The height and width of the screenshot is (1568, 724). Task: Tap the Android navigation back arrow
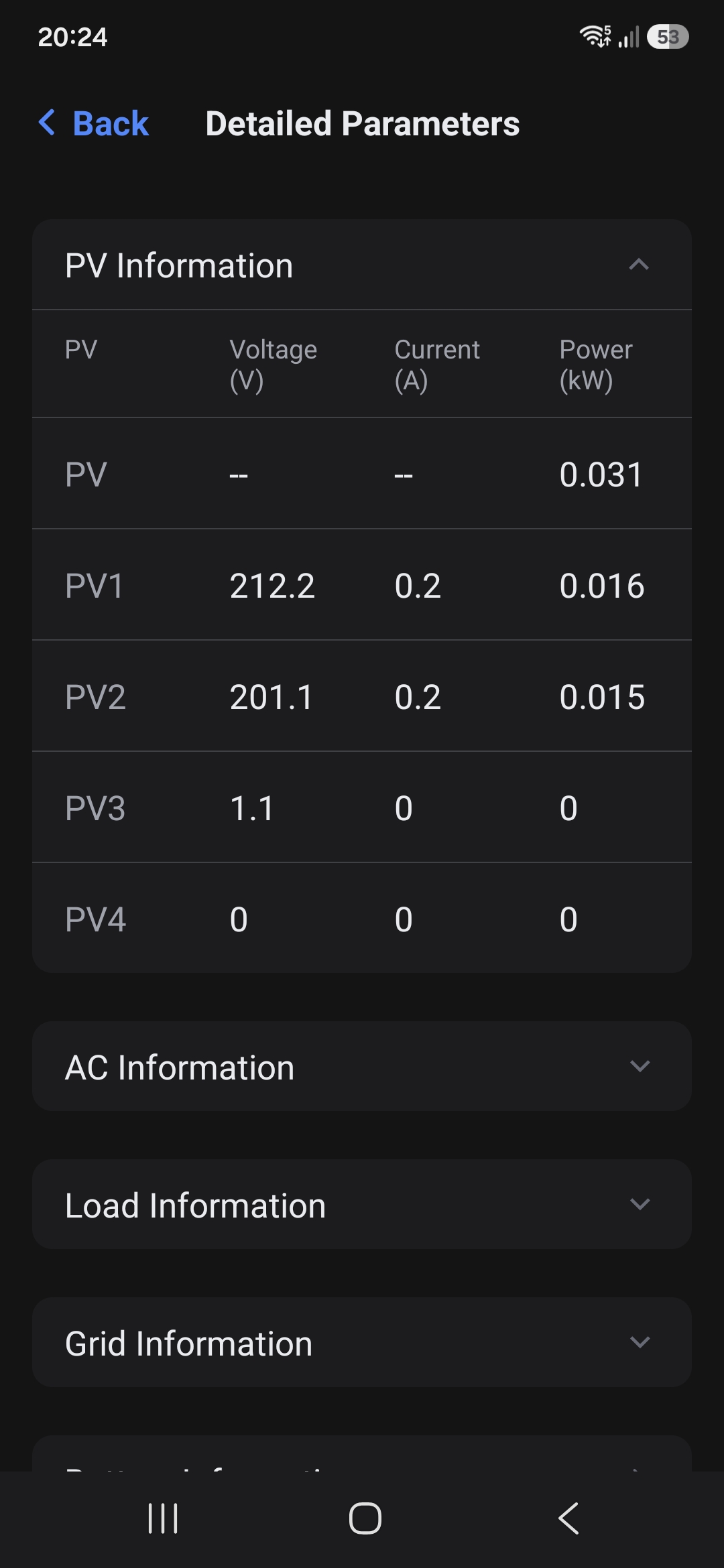pyautogui.click(x=568, y=1518)
